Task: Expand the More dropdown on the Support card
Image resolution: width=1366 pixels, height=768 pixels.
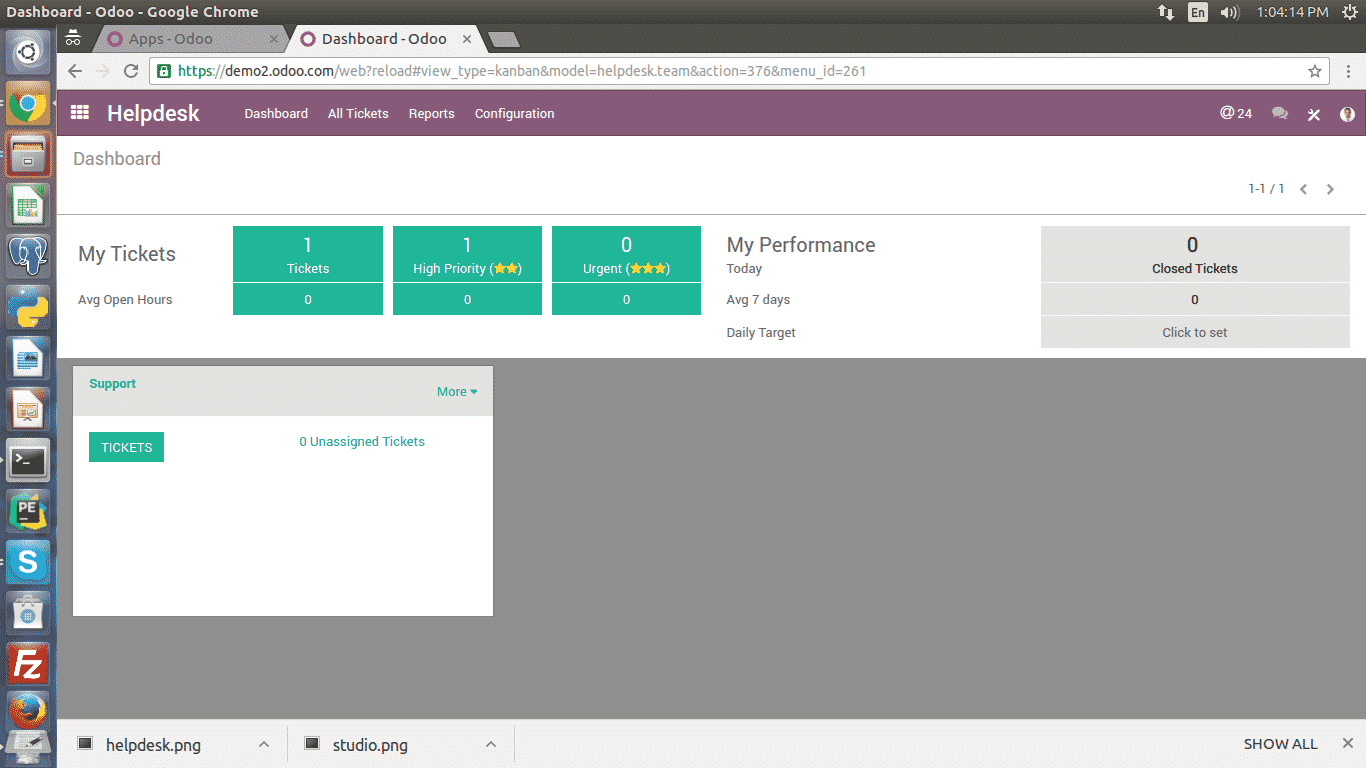Action: (x=457, y=391)
